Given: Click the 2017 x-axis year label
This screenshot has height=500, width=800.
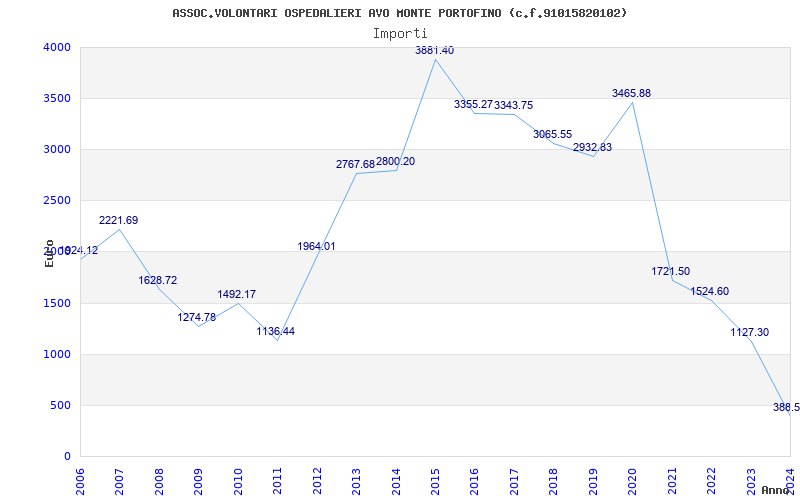Looking at the screenshot, I should coord(514,481).
